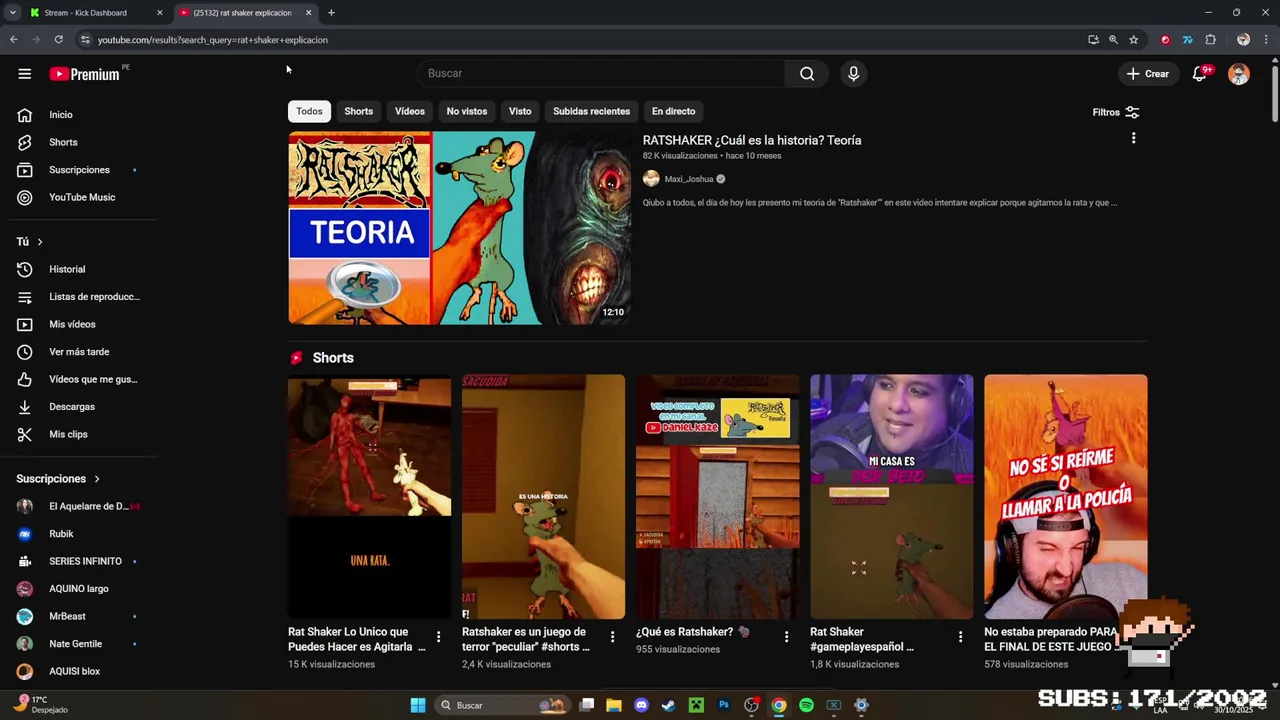Open Discord from the taskbar
1280x720 pixels.
pos(641,705)
